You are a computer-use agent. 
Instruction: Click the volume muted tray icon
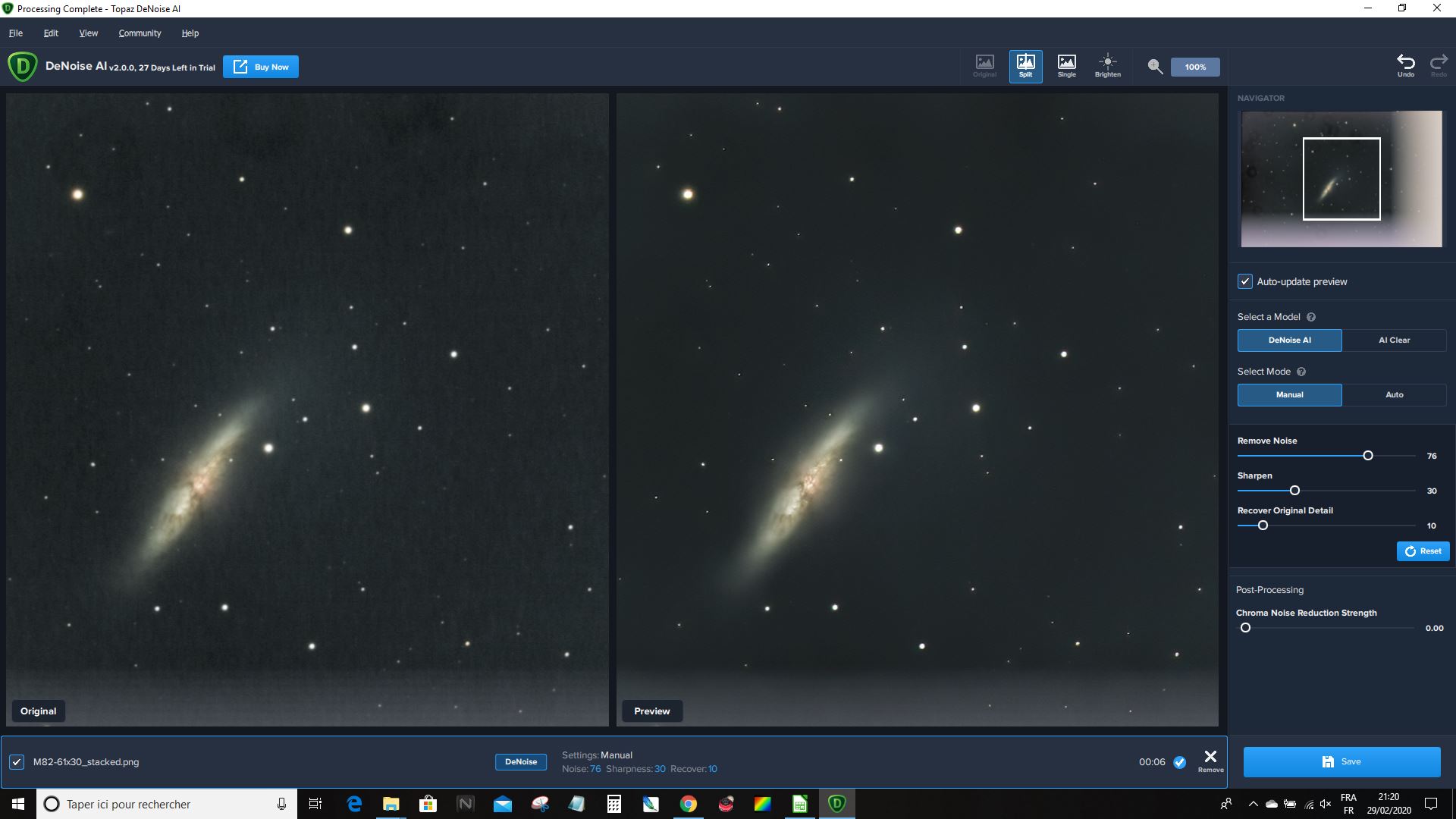[x=1326, y=804]
